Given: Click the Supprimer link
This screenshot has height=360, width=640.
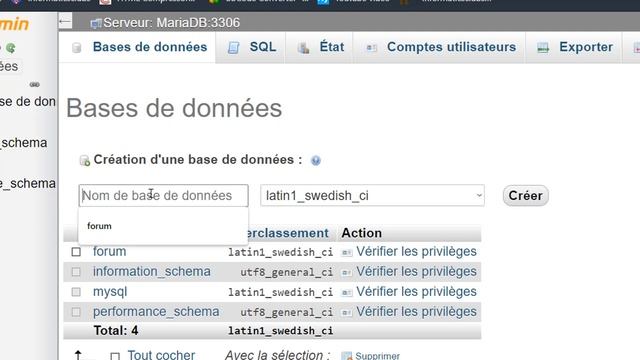Looking at the screenshot, I should 378,356.
